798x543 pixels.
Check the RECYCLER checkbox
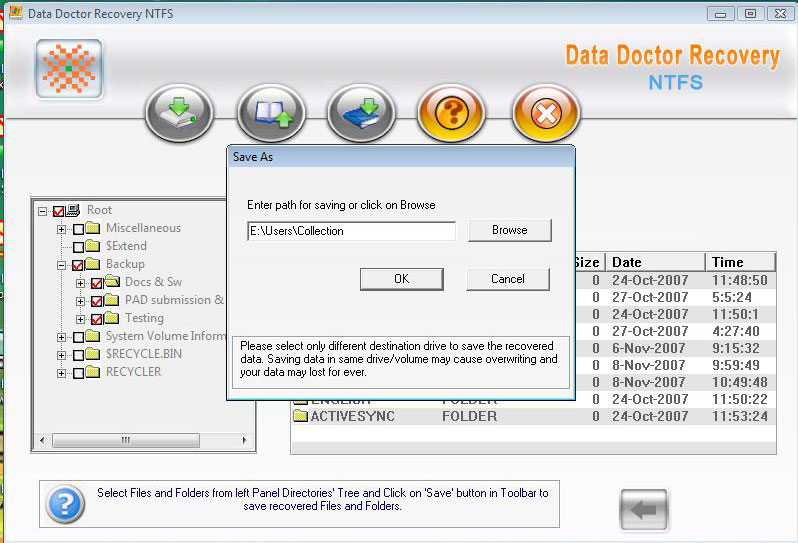click(78, 373)
